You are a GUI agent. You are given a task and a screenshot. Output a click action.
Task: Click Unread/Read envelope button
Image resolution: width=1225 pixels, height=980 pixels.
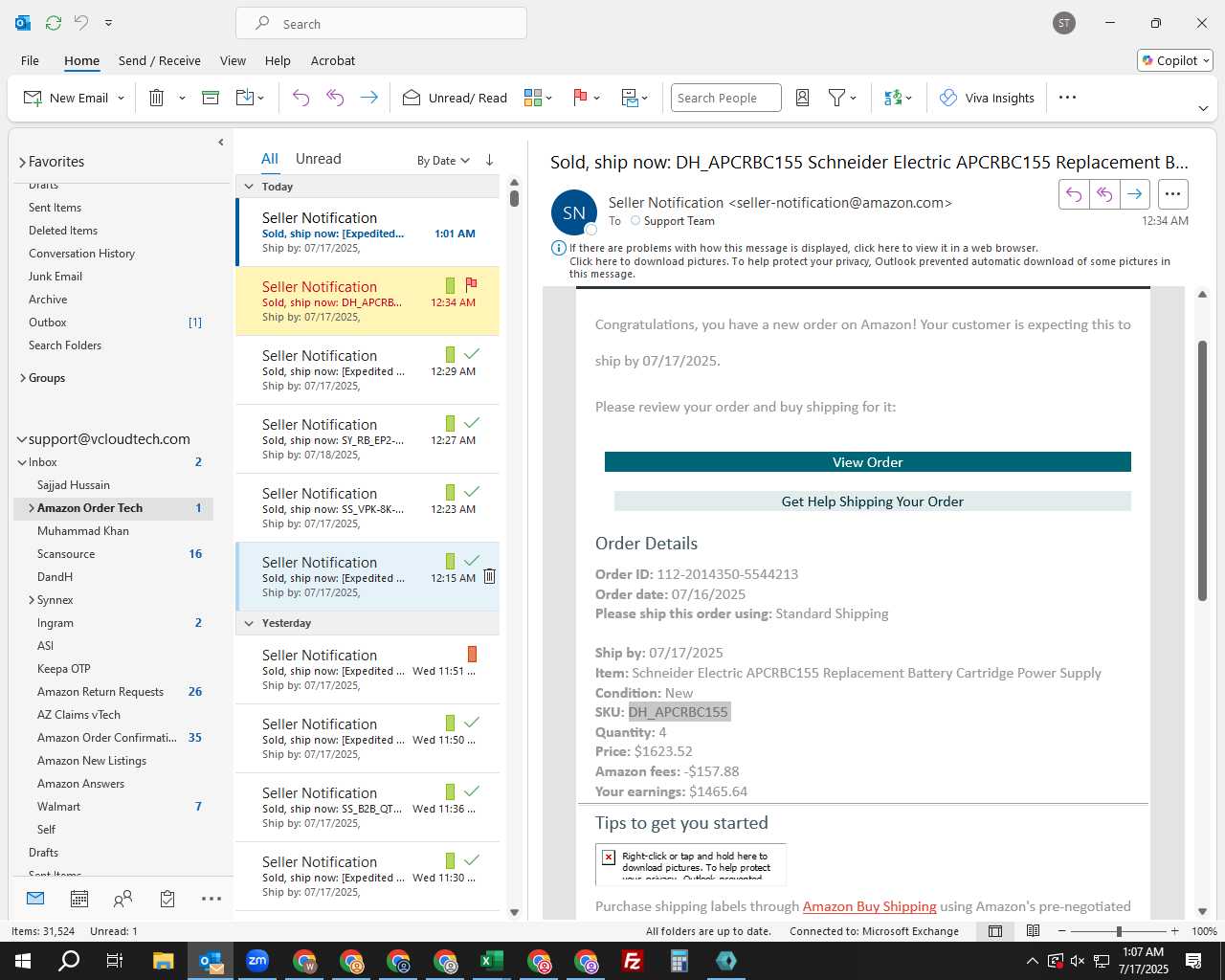pyautogui.click(x=455, y=98)
